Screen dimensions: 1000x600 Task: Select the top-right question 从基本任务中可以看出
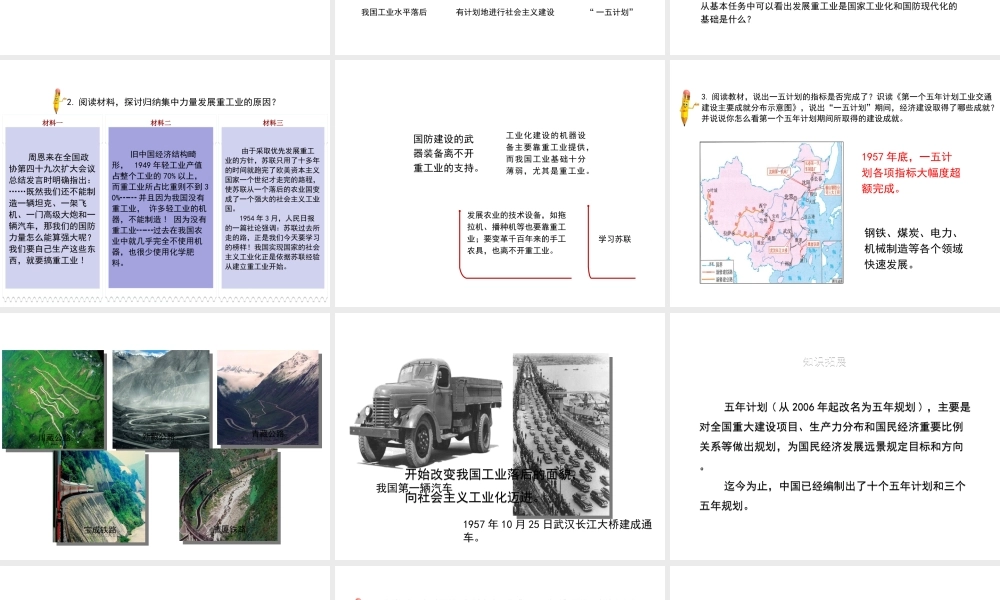point(829,13)
